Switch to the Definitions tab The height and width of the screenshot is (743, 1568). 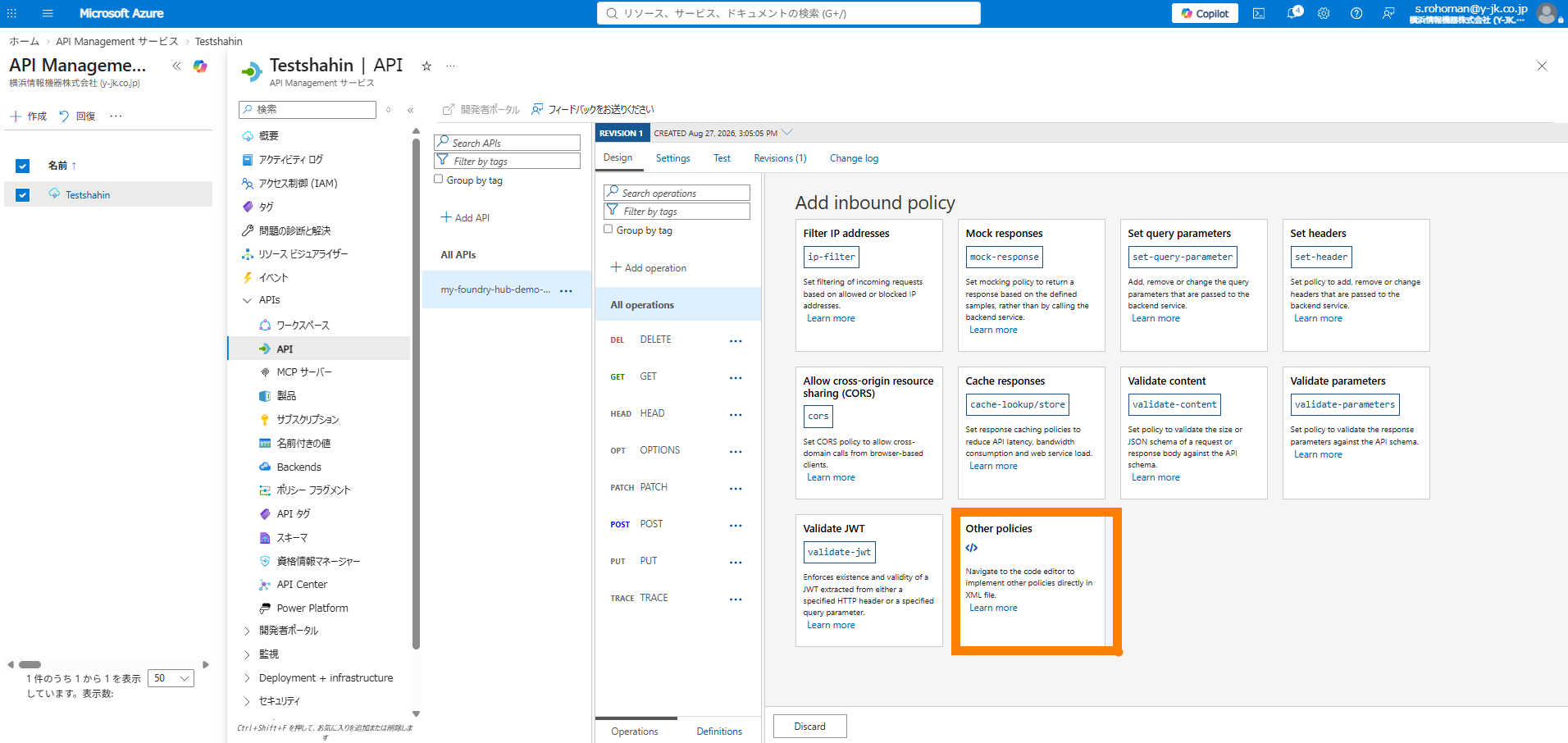(x=719, y=732)
